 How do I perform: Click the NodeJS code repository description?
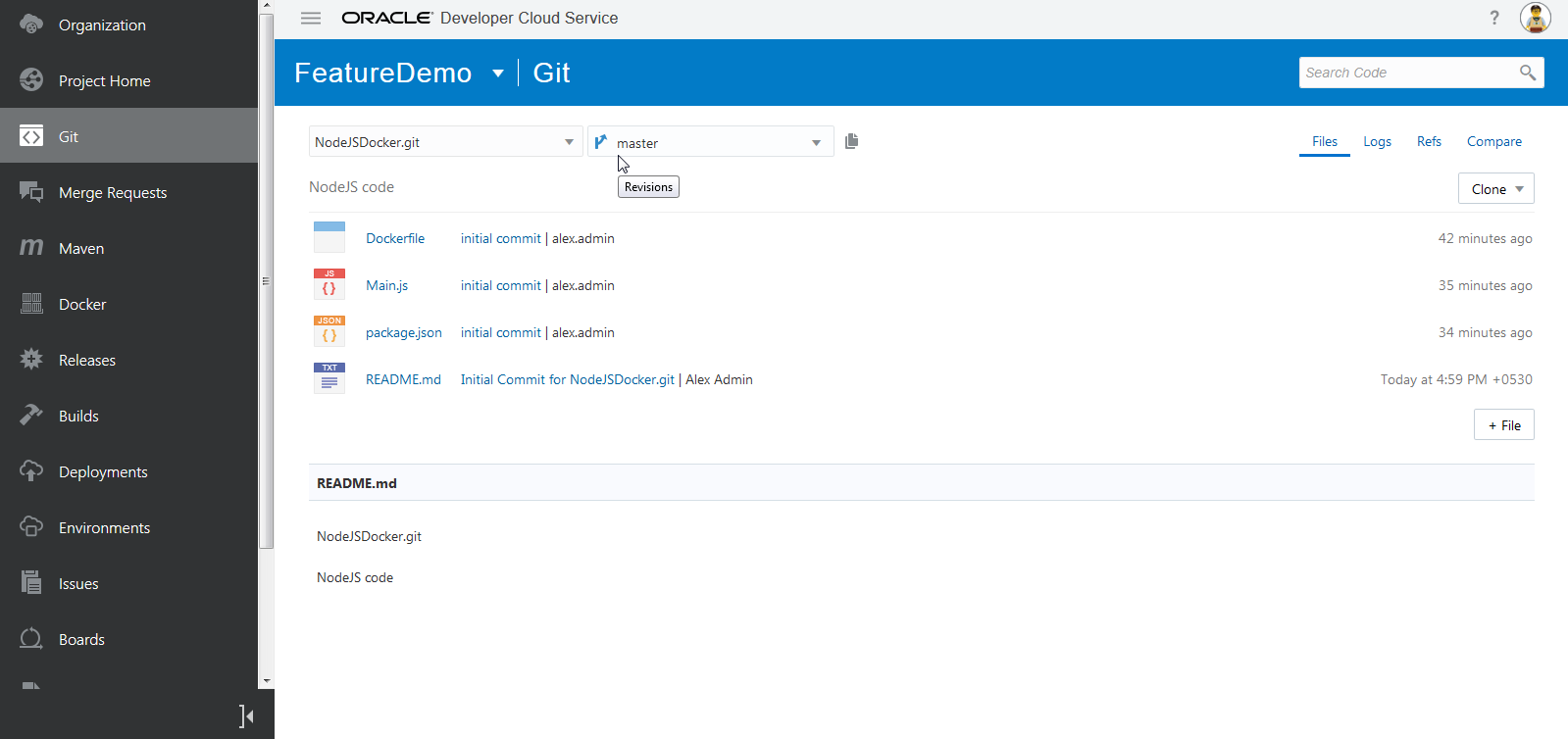coord(351,187)
